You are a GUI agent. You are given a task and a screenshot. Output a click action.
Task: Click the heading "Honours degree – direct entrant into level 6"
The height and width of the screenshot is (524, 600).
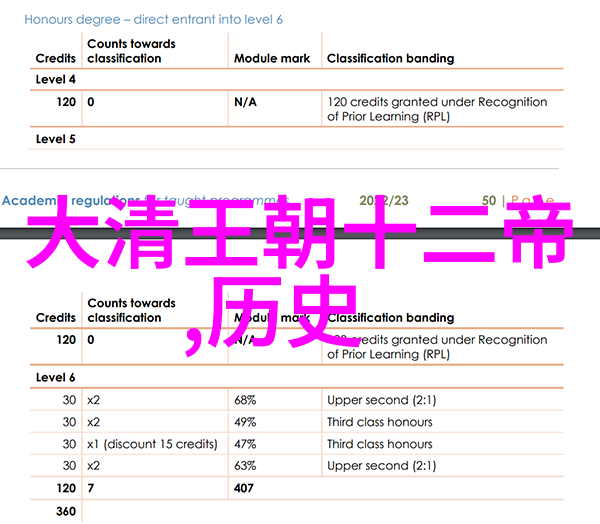coord(153,20)
